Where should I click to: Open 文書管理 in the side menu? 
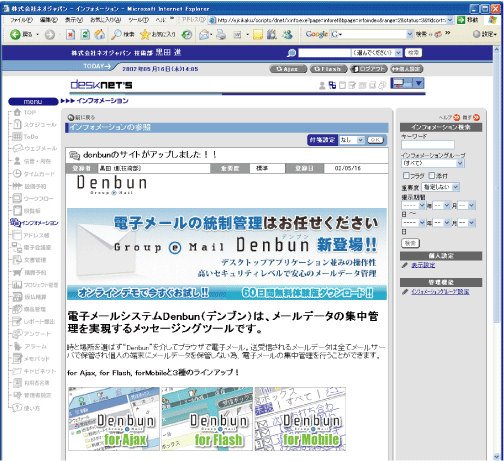point(29,260)
